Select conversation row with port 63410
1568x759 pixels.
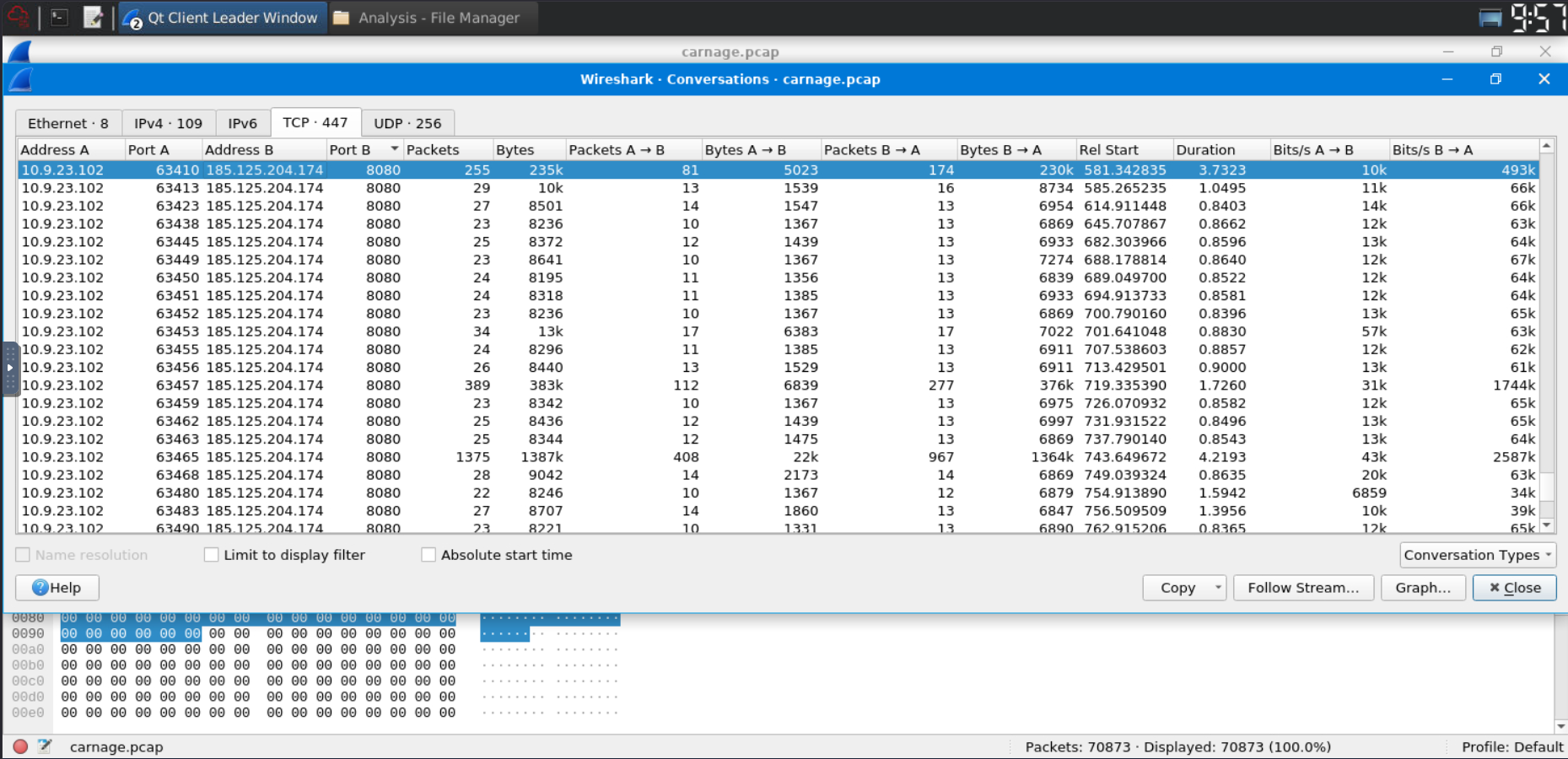point(779,170)
